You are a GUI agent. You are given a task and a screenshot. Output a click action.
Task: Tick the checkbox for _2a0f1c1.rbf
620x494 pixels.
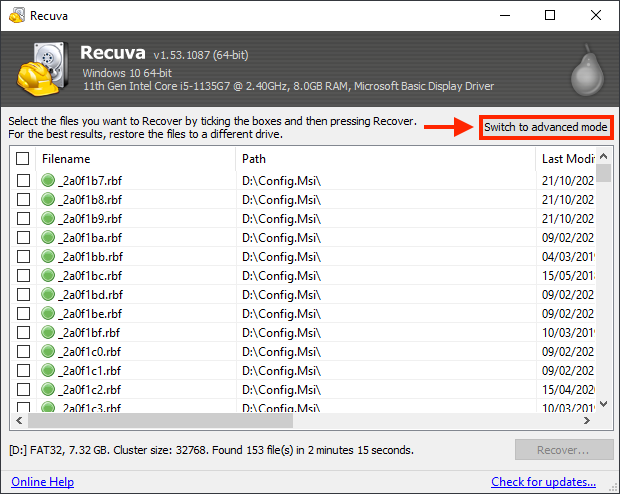coord(23,371)
